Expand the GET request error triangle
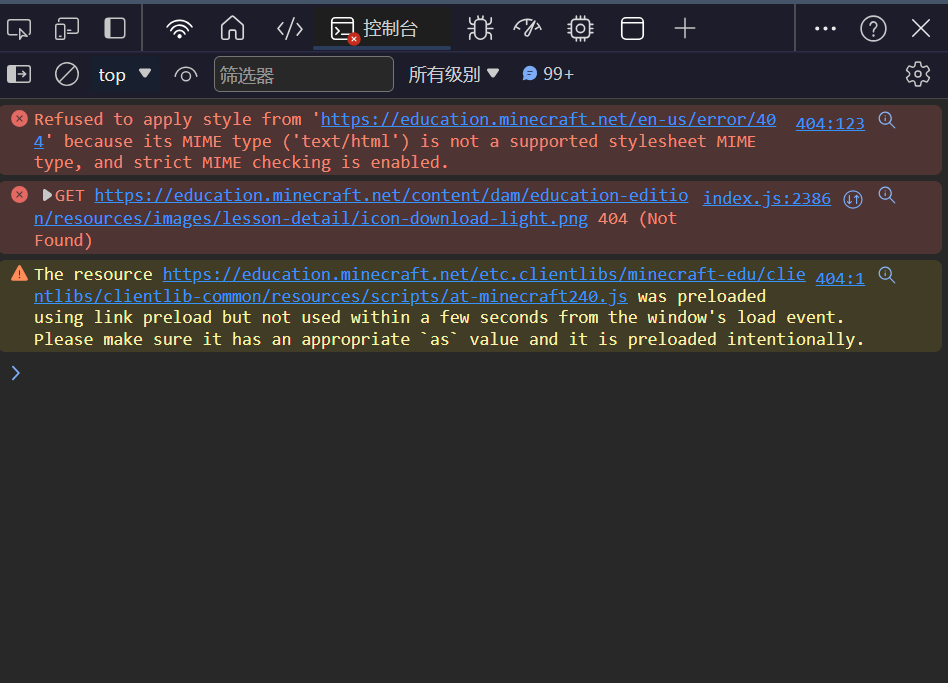The height and width of the screenshot is (683, 948). click(46, 196)
